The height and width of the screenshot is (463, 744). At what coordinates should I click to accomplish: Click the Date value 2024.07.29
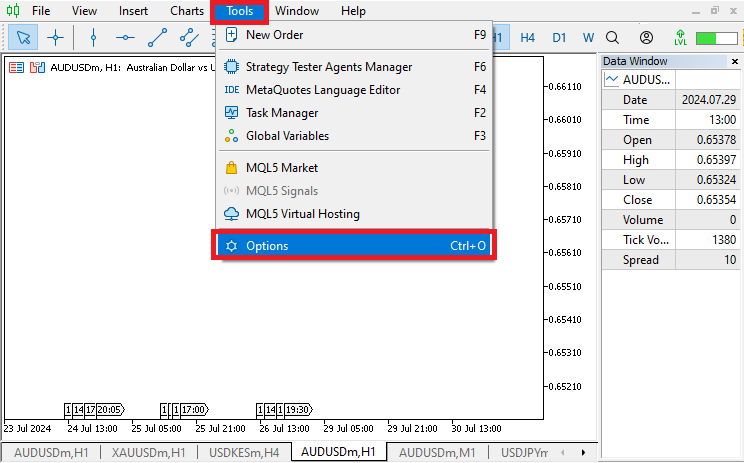pyautogui.click(x=708, y=100)
